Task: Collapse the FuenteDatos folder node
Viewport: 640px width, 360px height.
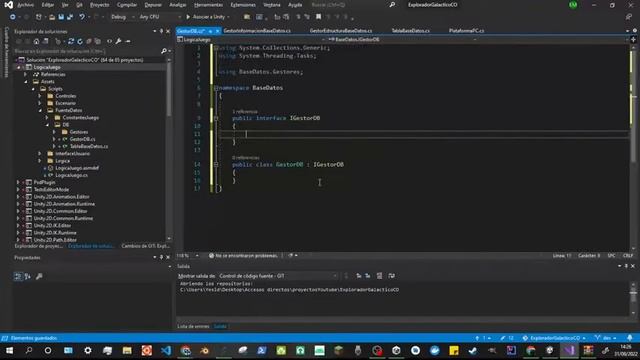Action: pos(40,110)
